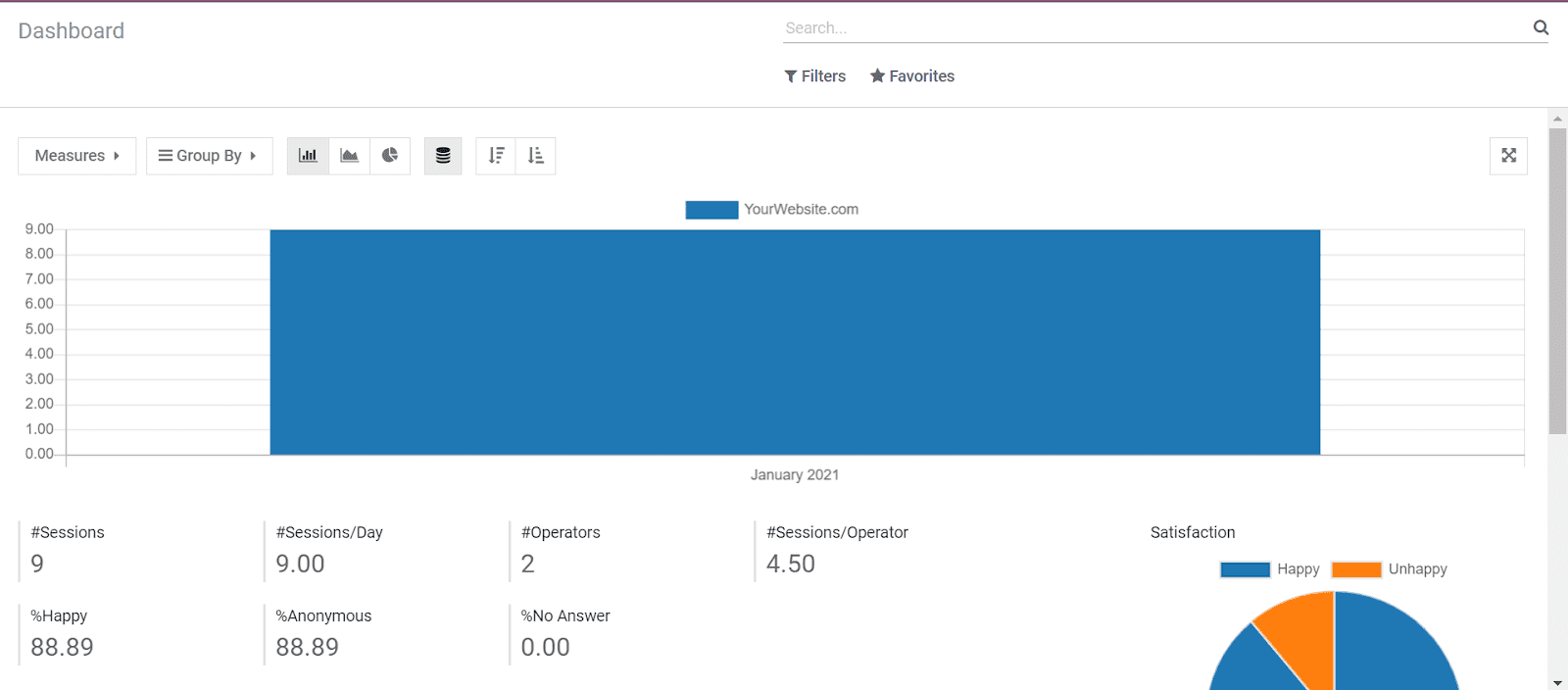Expand the chart to fullscreen

coord(1508,156)
